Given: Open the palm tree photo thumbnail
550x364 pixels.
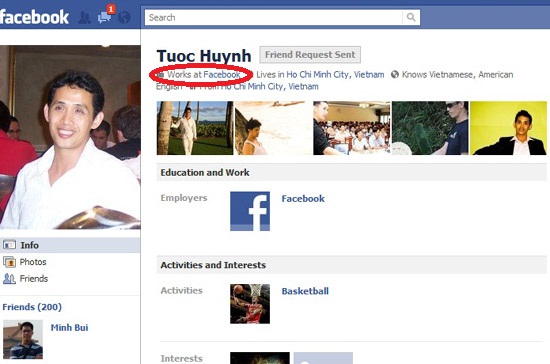Looking at the screenshot, I should (195, 128).
